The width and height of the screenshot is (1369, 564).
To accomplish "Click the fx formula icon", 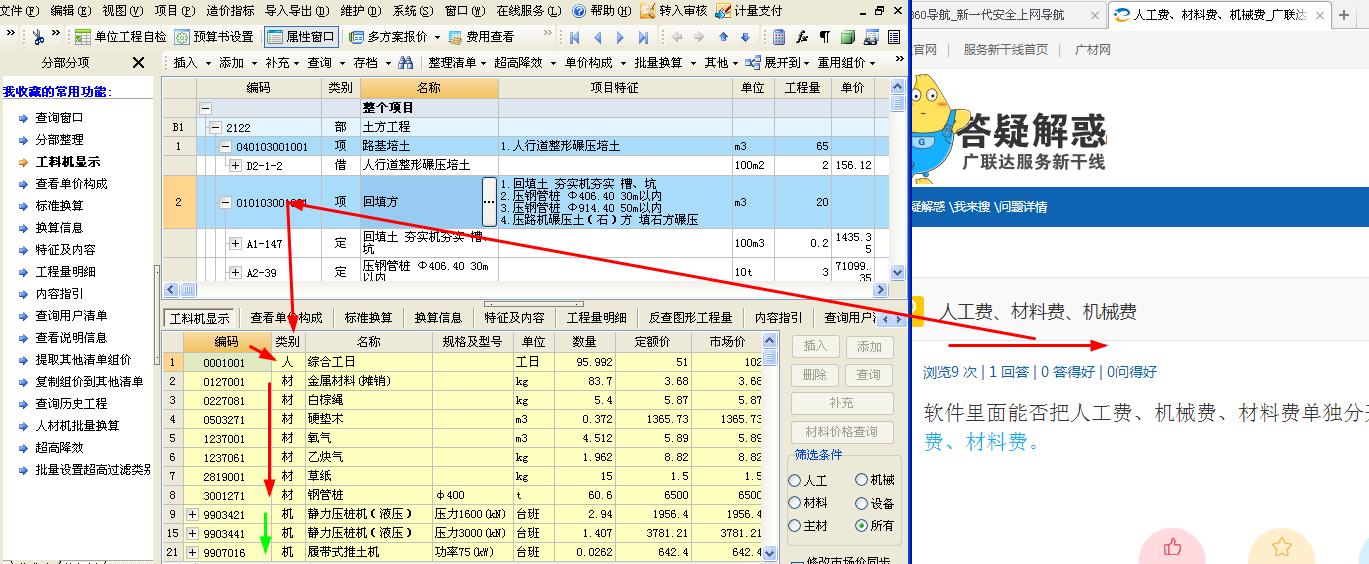I will [x=802, y=37].
